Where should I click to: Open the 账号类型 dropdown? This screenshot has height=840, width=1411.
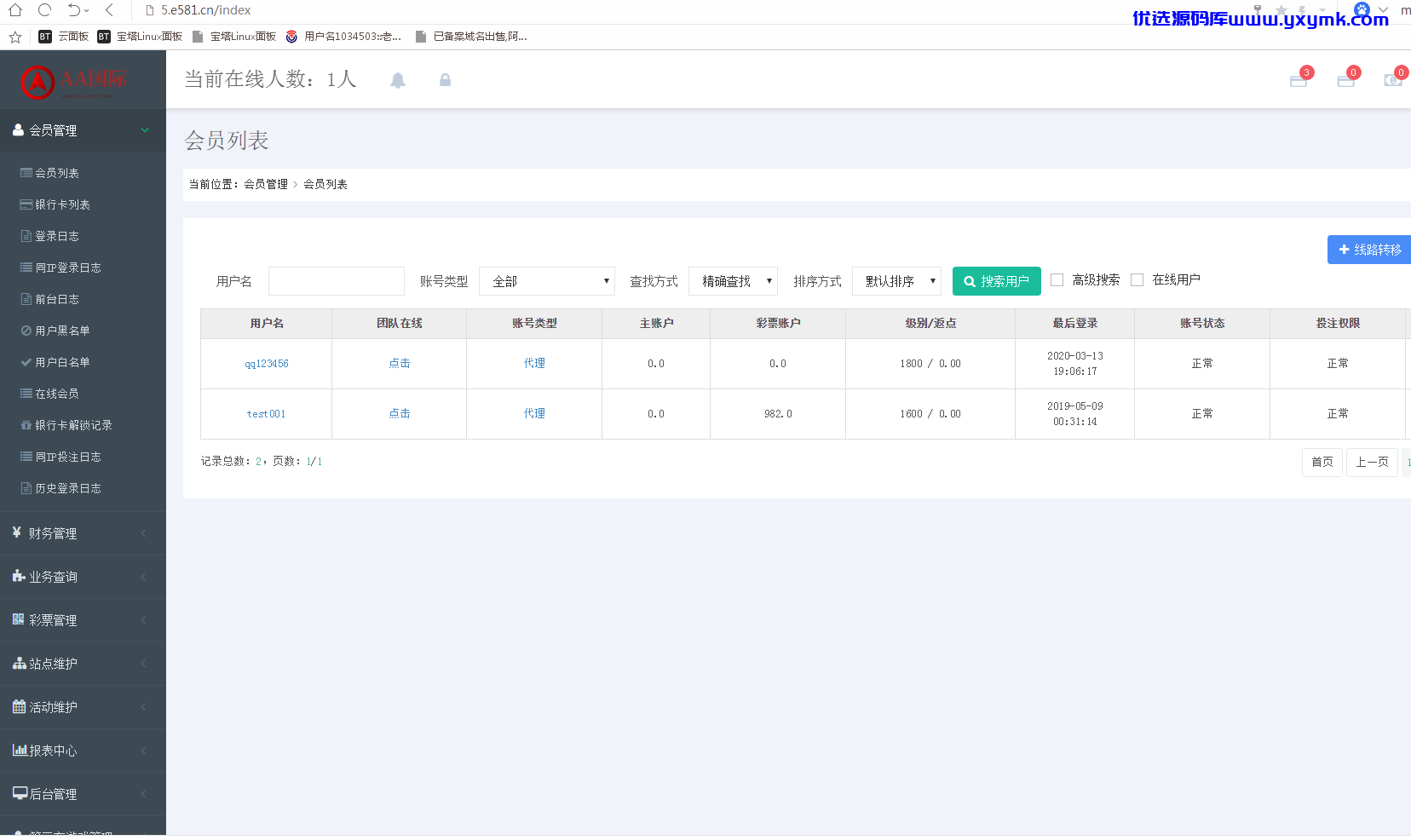[547, 281]
